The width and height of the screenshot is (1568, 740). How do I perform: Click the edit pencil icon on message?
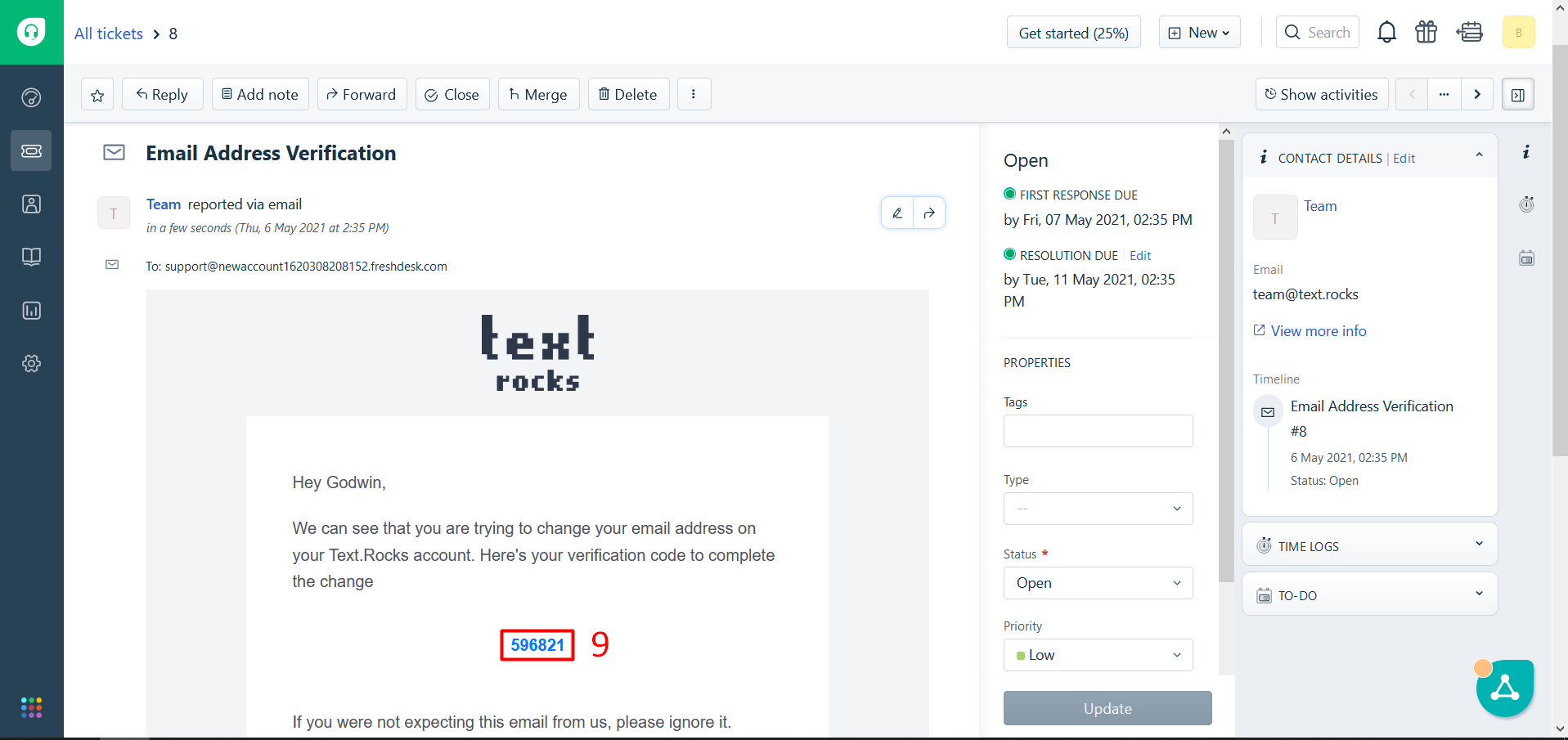897,213
